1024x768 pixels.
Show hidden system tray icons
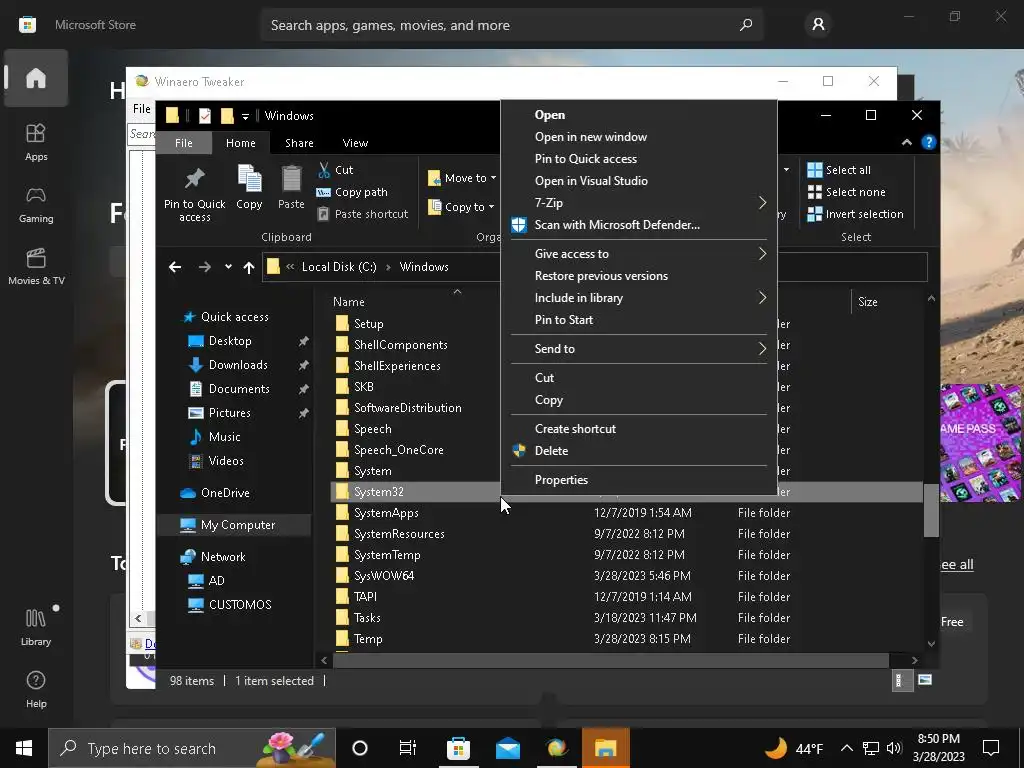[x=846, y=748]
